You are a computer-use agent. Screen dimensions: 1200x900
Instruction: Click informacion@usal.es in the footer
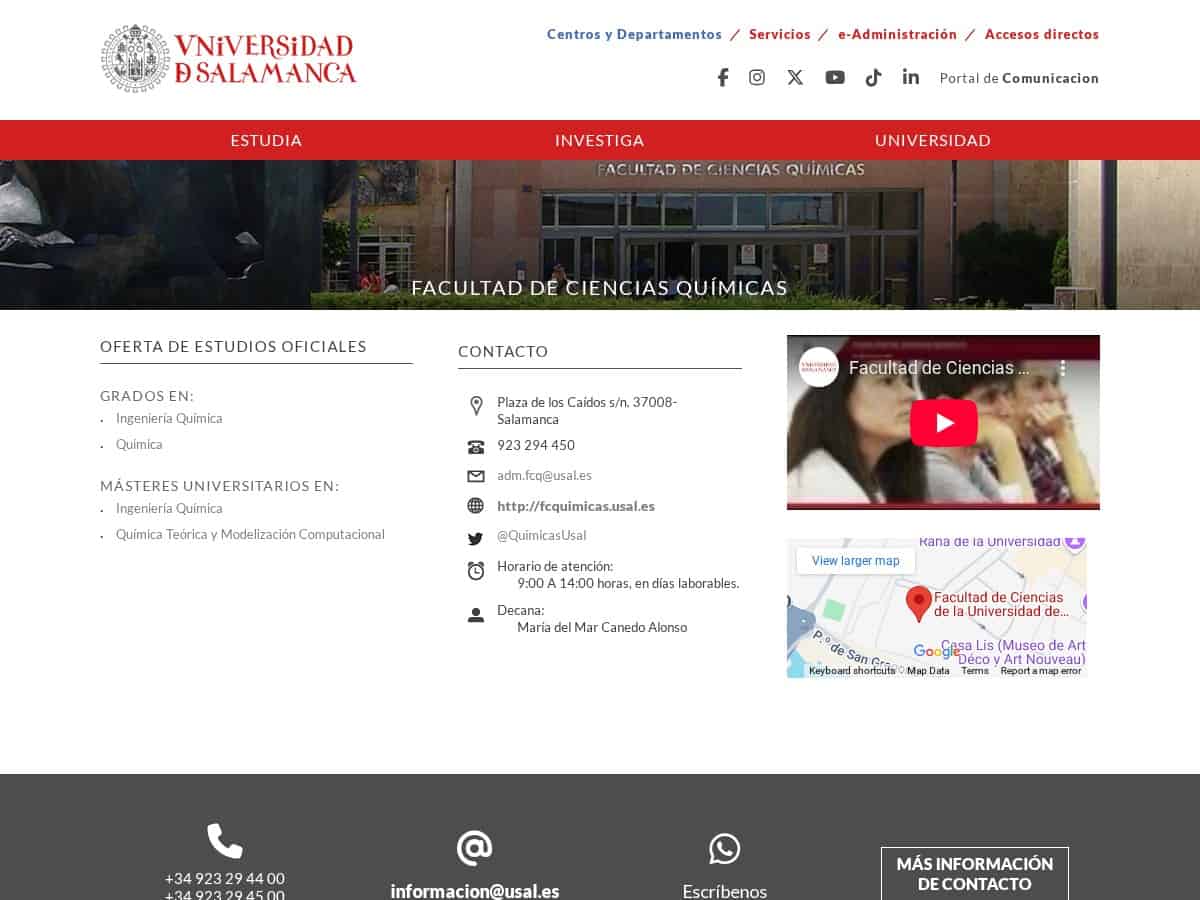pos(474,891)
